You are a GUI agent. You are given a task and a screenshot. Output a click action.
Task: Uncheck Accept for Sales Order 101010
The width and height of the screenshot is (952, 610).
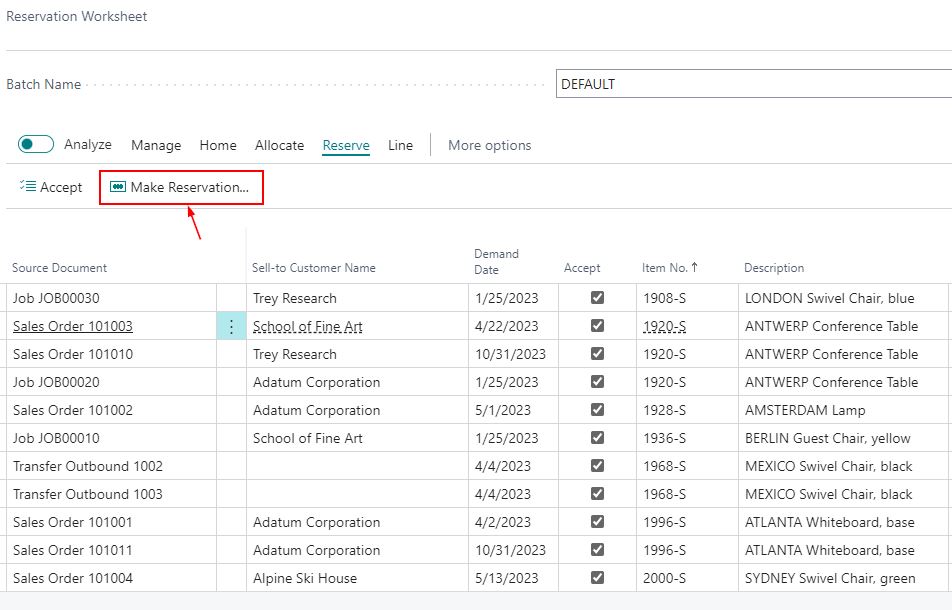pos(597,353)
